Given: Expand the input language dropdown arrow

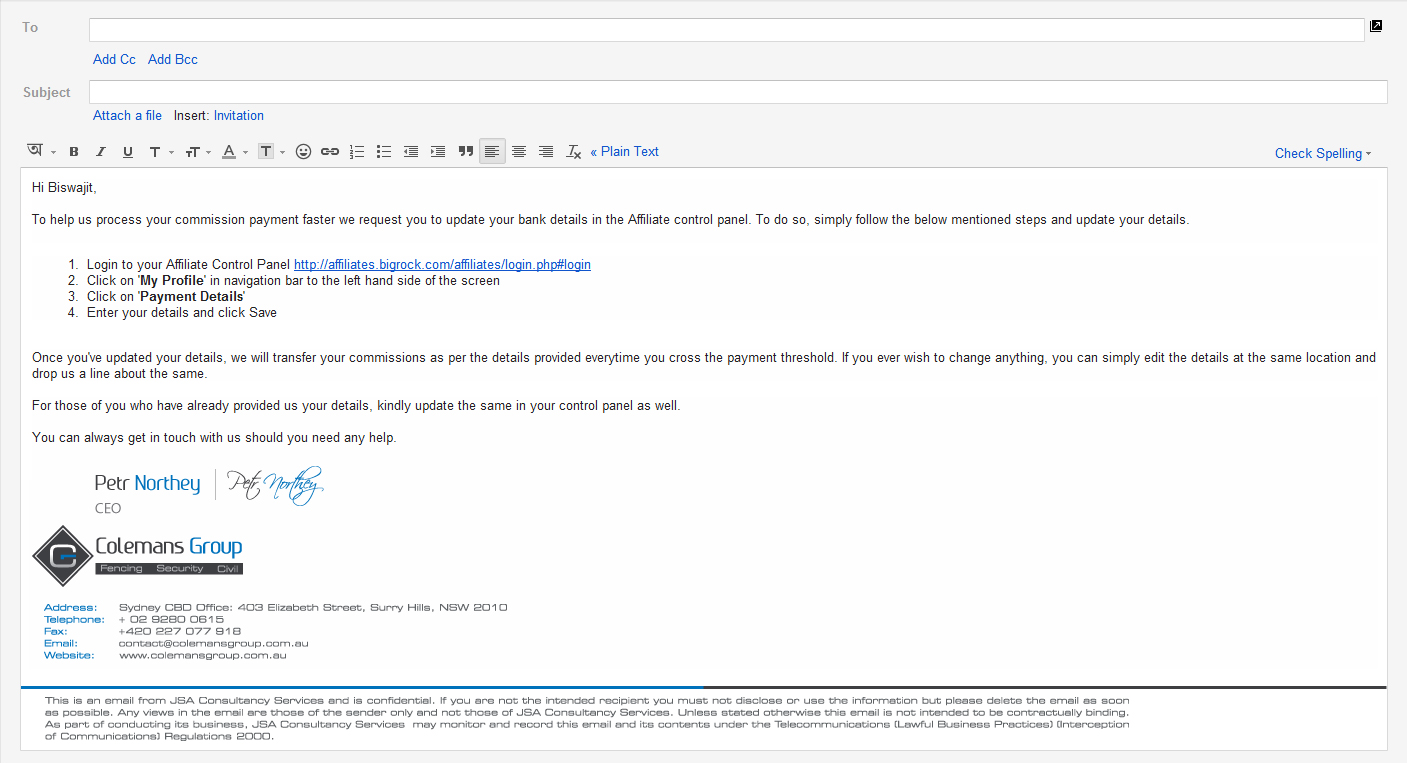Looking at the screenshot, I should [x=54, y=153].
